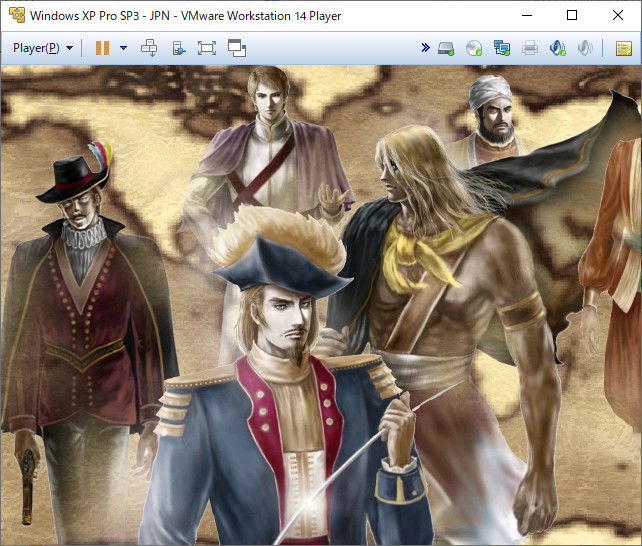Open the power options dropdown arrow
The image size is (642, 546).
[123, 48]
